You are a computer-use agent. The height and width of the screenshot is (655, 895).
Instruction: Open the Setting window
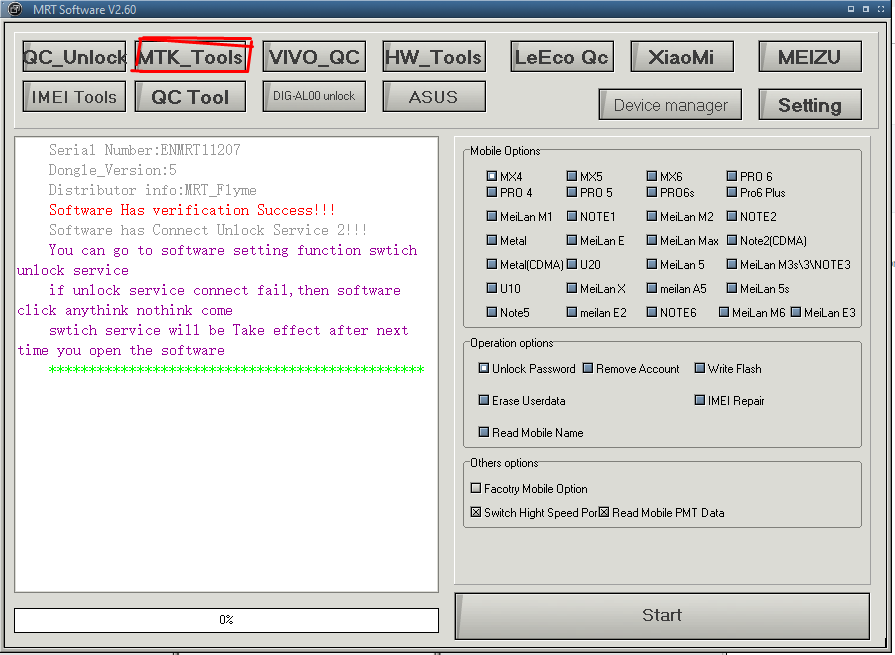810,104
